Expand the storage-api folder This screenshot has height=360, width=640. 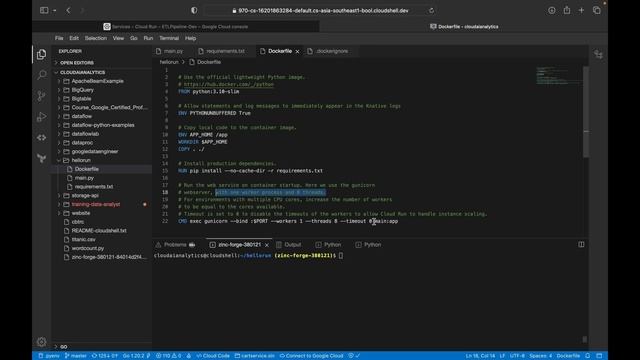click(x=85, y=196)
